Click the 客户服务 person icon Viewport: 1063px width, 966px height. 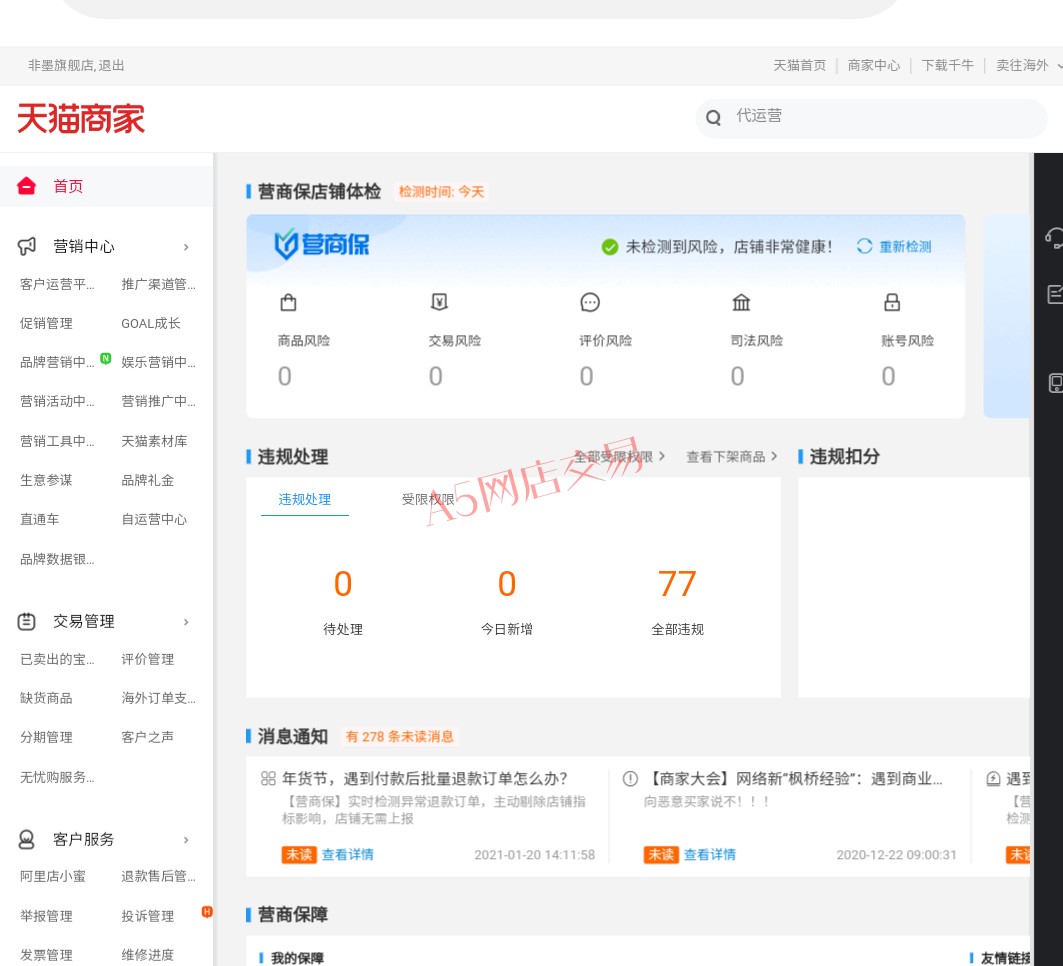click(26, 839)
